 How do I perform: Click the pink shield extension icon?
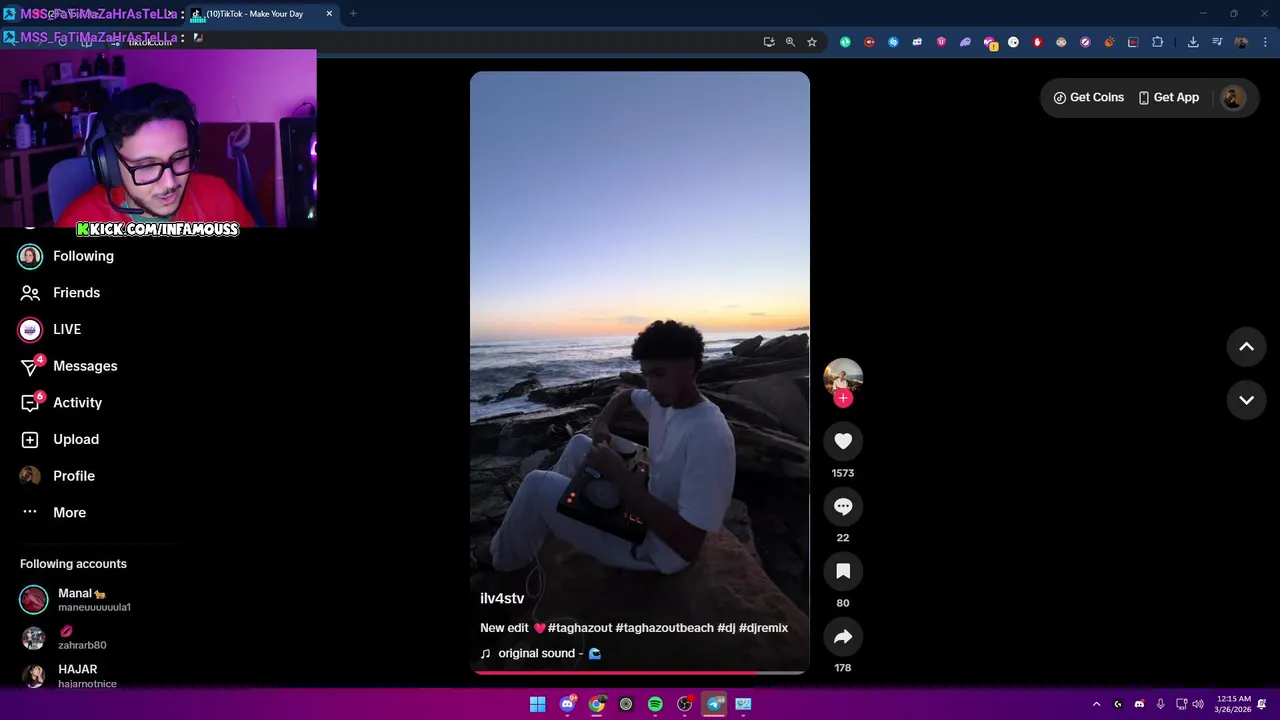[x=941, y=42]
